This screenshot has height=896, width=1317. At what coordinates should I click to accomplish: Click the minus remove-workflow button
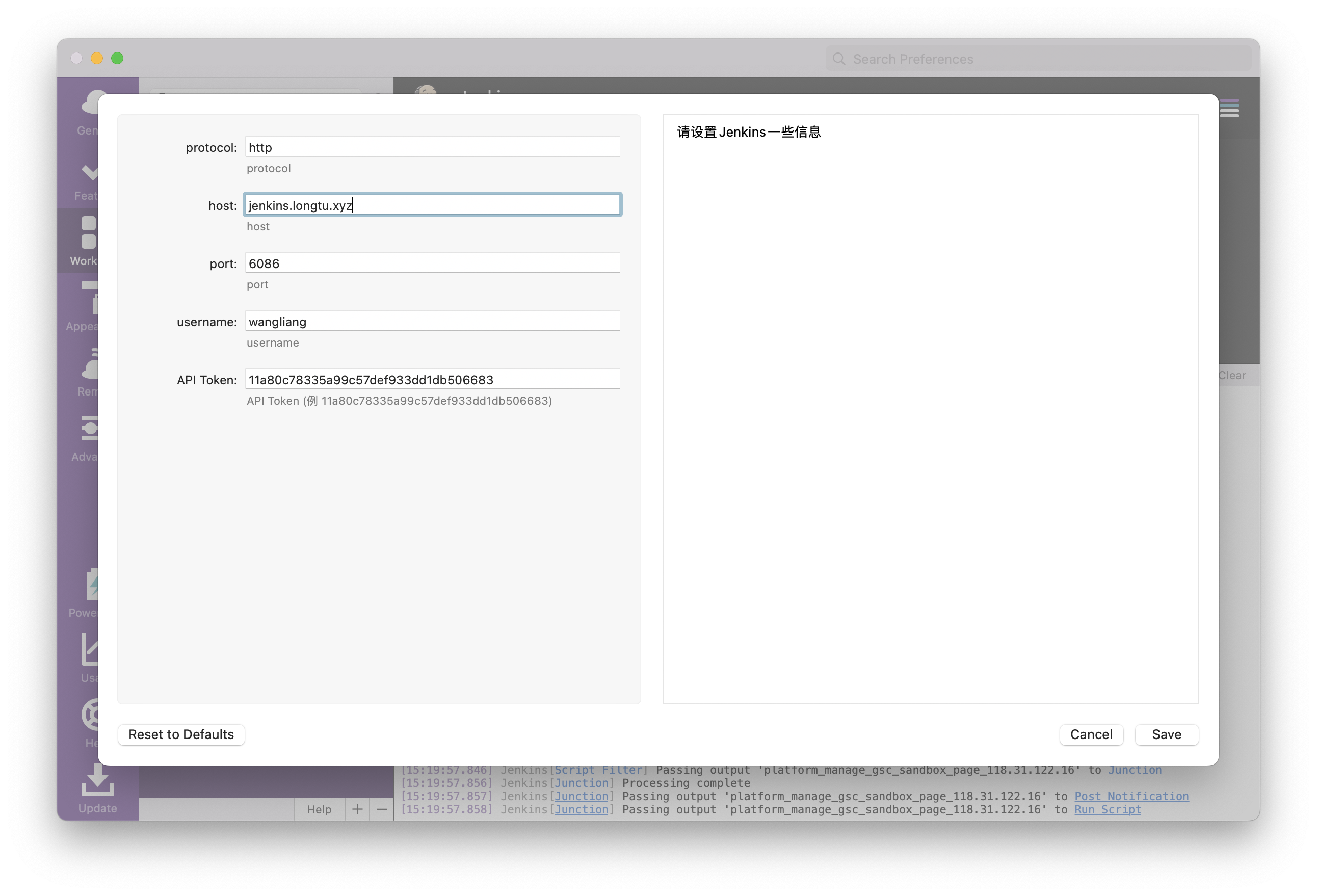[x=382, y=809]
